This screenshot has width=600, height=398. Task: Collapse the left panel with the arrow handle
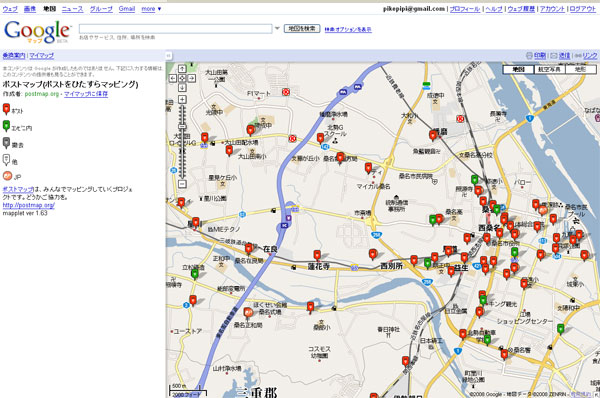tap(168, 55)
